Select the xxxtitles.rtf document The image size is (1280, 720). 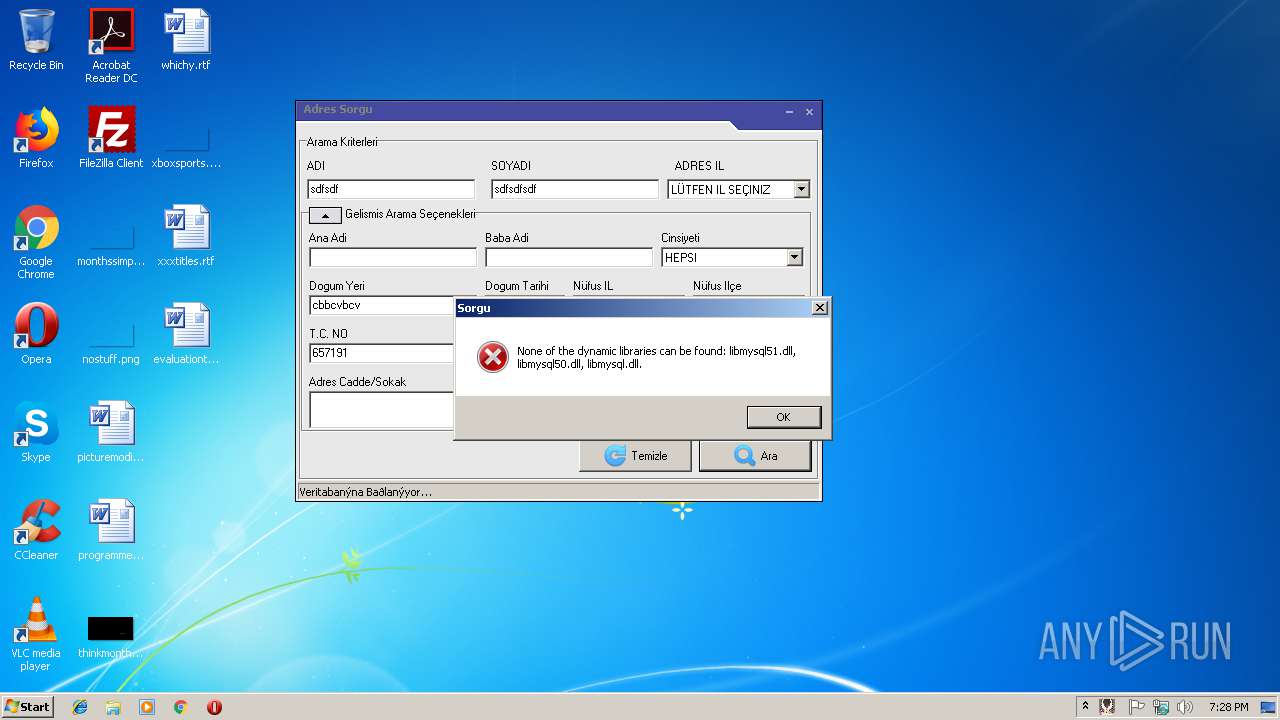[186, 236]
